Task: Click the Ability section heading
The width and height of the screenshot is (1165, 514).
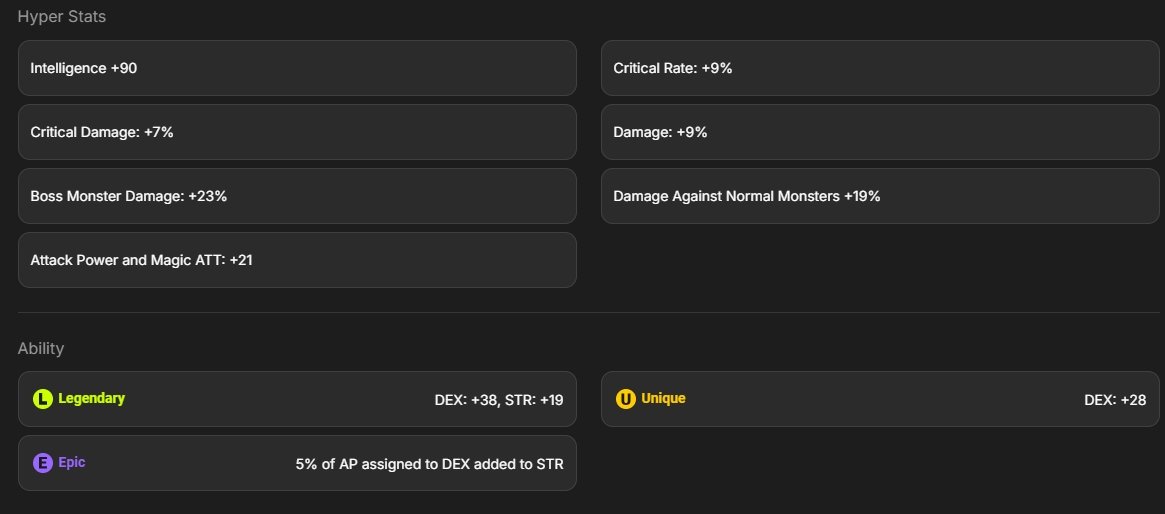Action: (41, 348)
